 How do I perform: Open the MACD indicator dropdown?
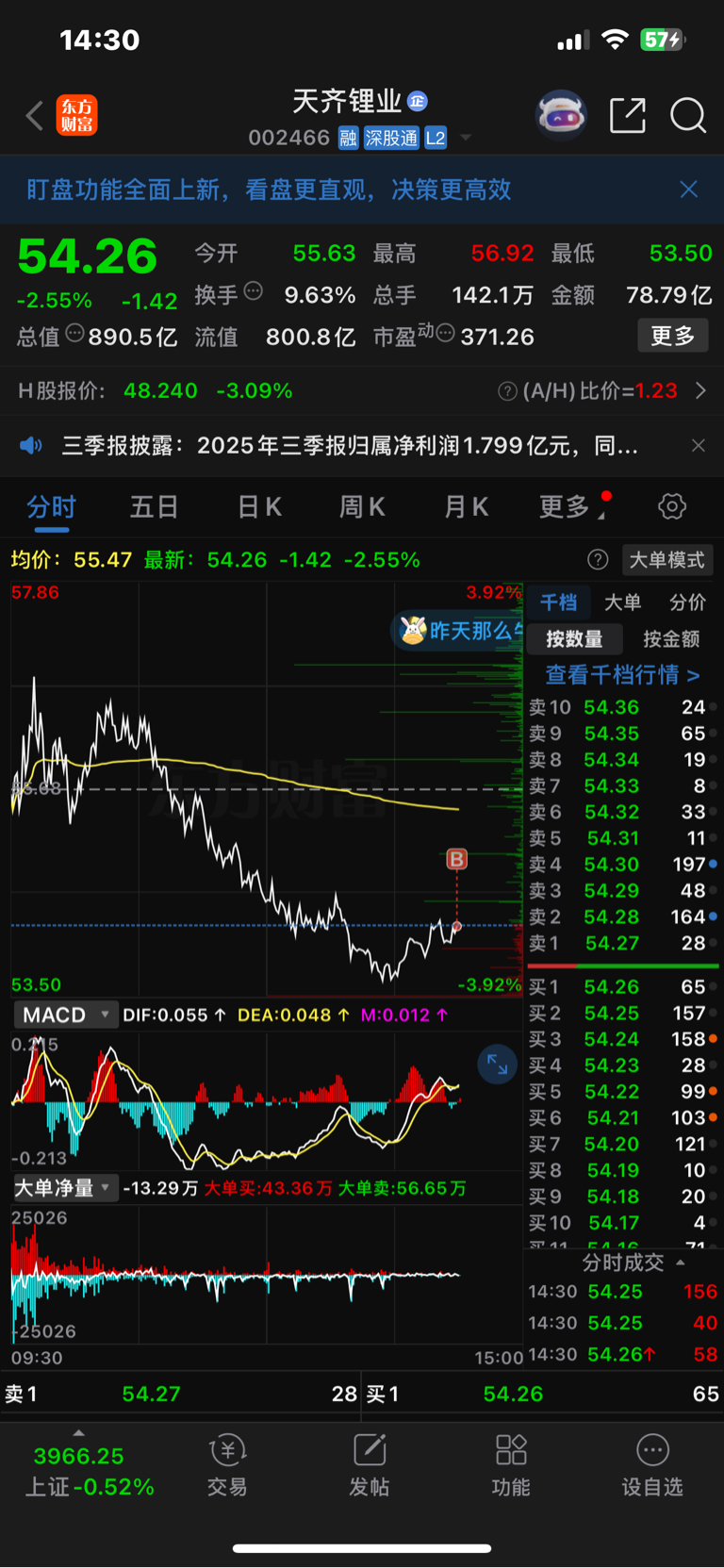pos(65,1015)
